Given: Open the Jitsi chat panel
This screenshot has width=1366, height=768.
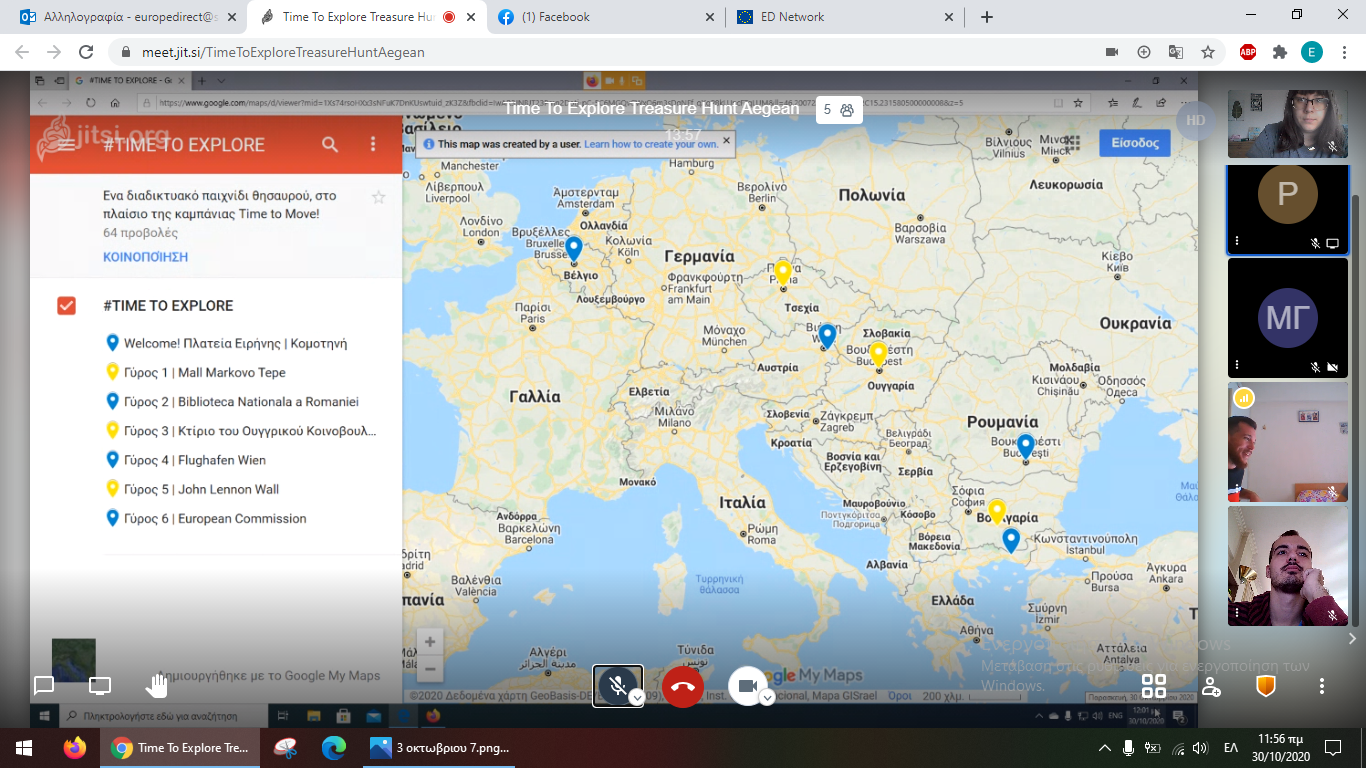Looking at the screenshot, I should 44,686.
